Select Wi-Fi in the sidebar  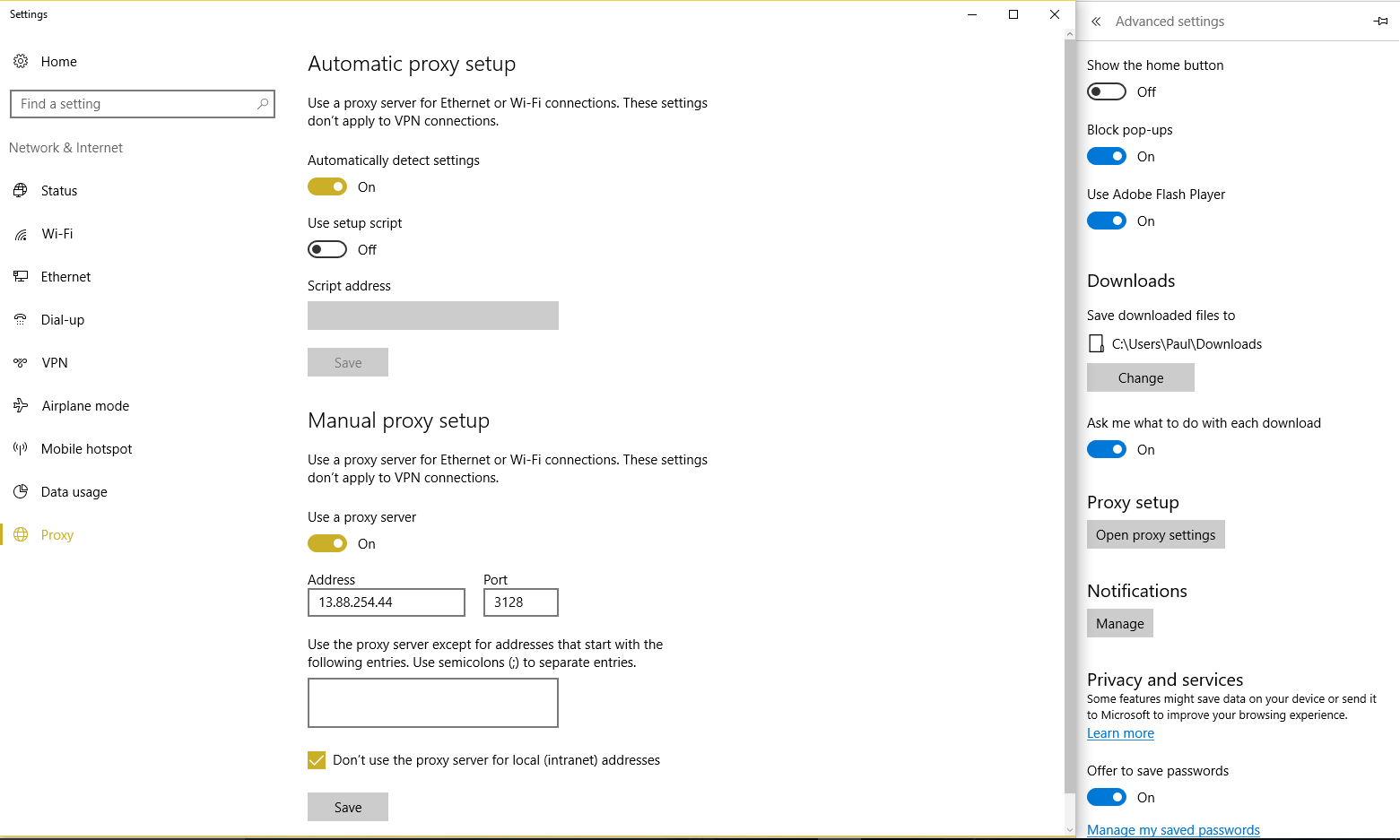coord(57,233)
